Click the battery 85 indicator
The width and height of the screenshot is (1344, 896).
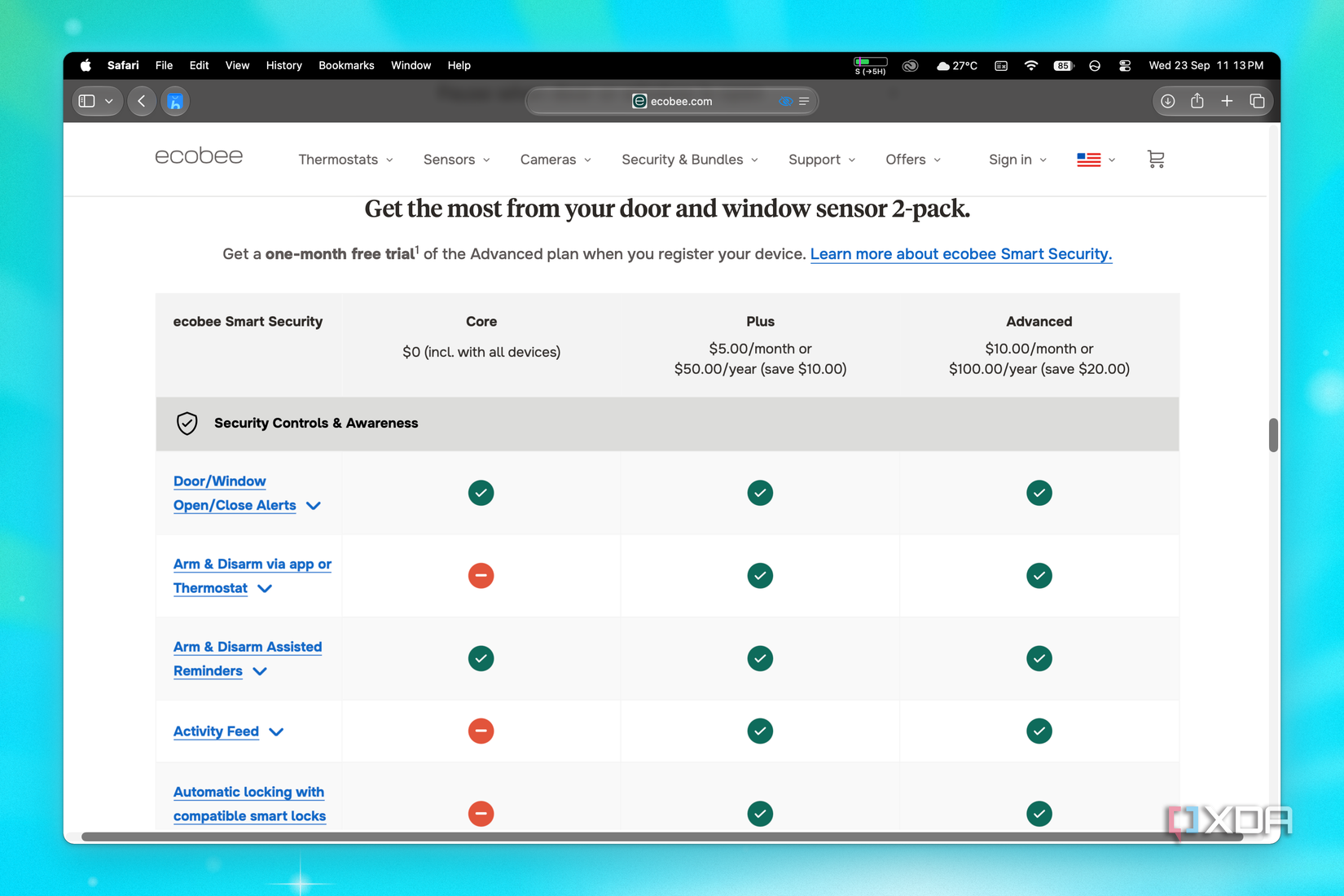1063,65
